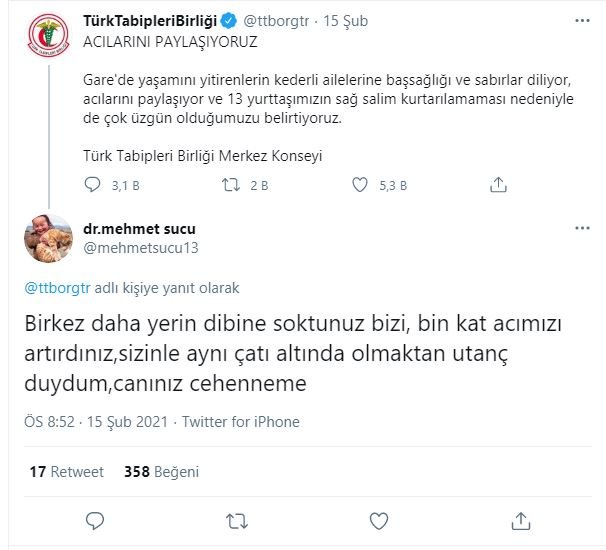Like the TürkTabipleriBirliği tweet
This screenshot has width=606, height=550.
(x=363, y=185)
